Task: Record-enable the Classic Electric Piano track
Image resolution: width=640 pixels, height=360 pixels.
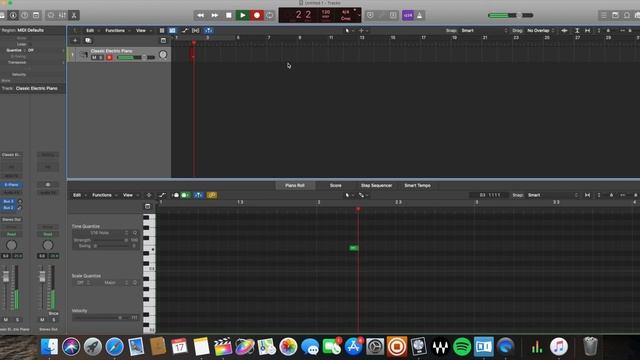Action: 109,58
